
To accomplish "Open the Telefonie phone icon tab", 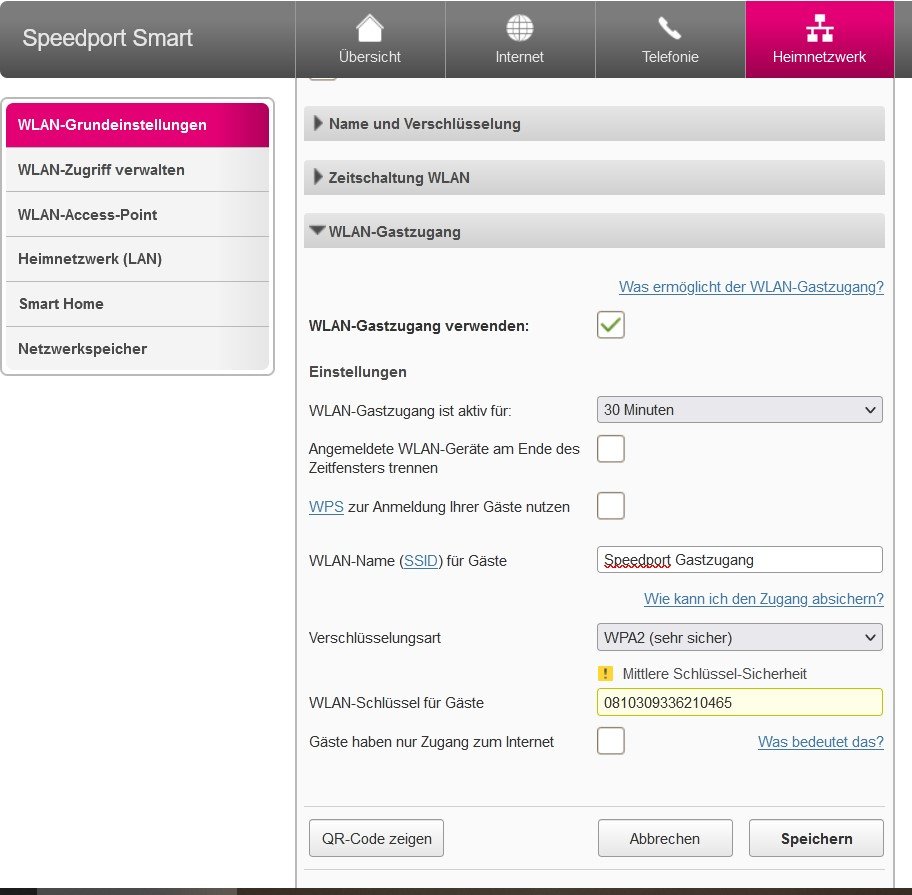I will tap(670, 40).
